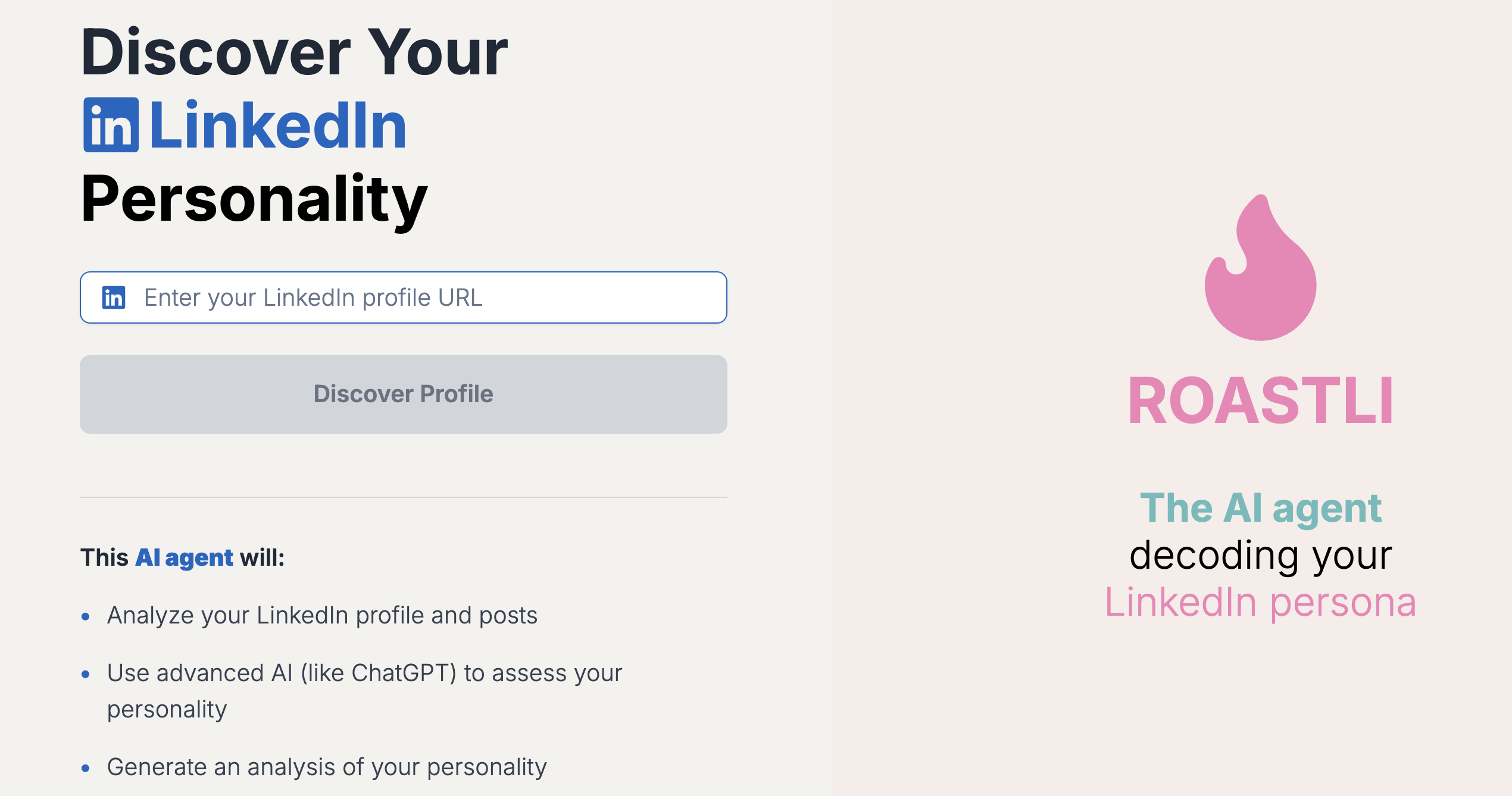Click the blue LinkedIn heading text
The image size is (1512, 796).
[278, 126]
